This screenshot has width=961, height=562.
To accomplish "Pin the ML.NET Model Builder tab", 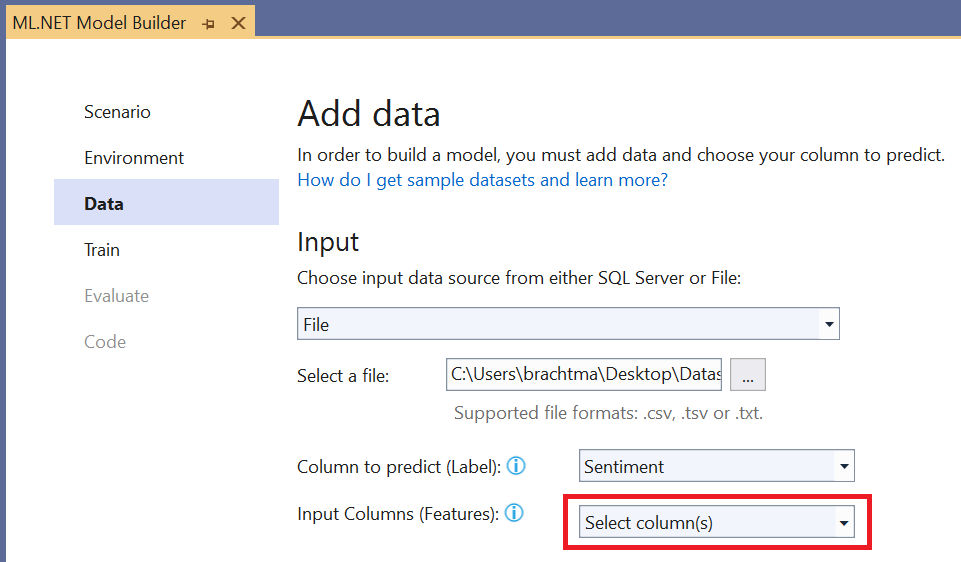I will coord(208,24).
